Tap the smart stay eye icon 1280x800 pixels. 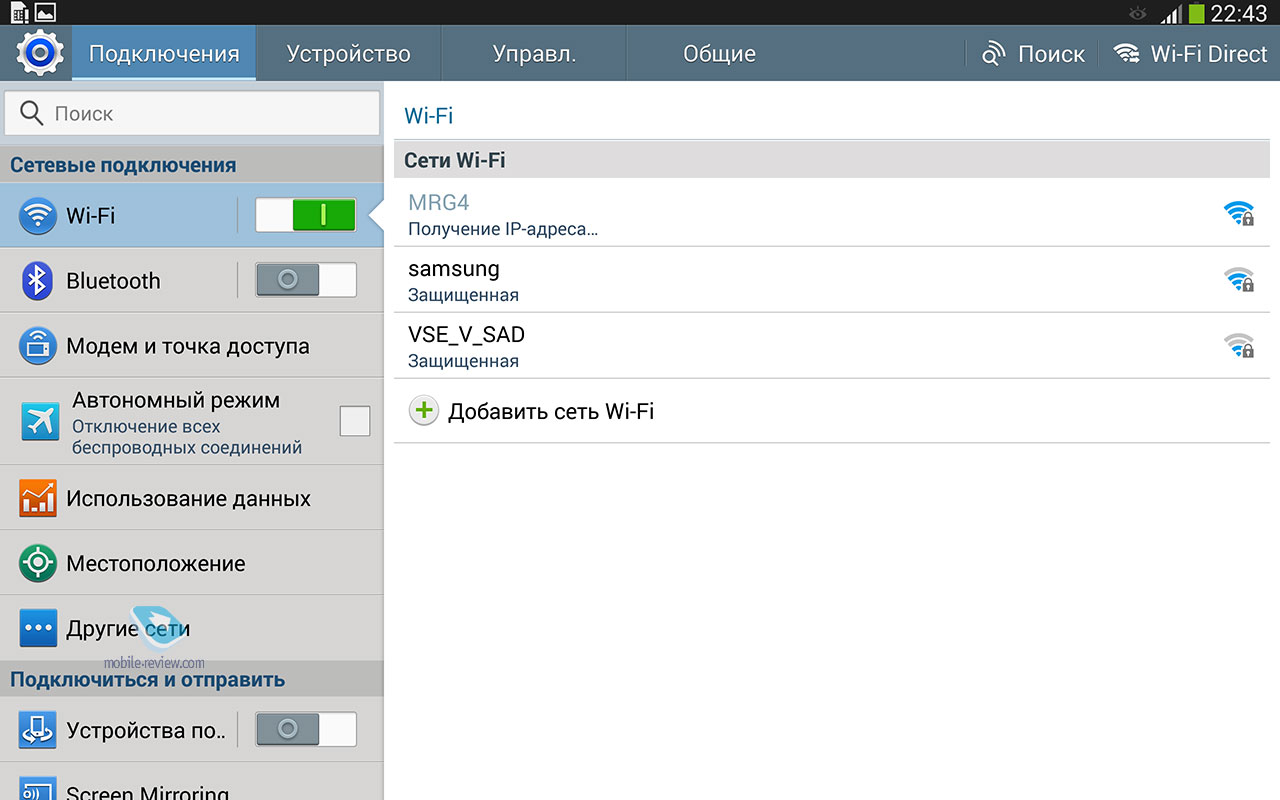pos(1137,14)
